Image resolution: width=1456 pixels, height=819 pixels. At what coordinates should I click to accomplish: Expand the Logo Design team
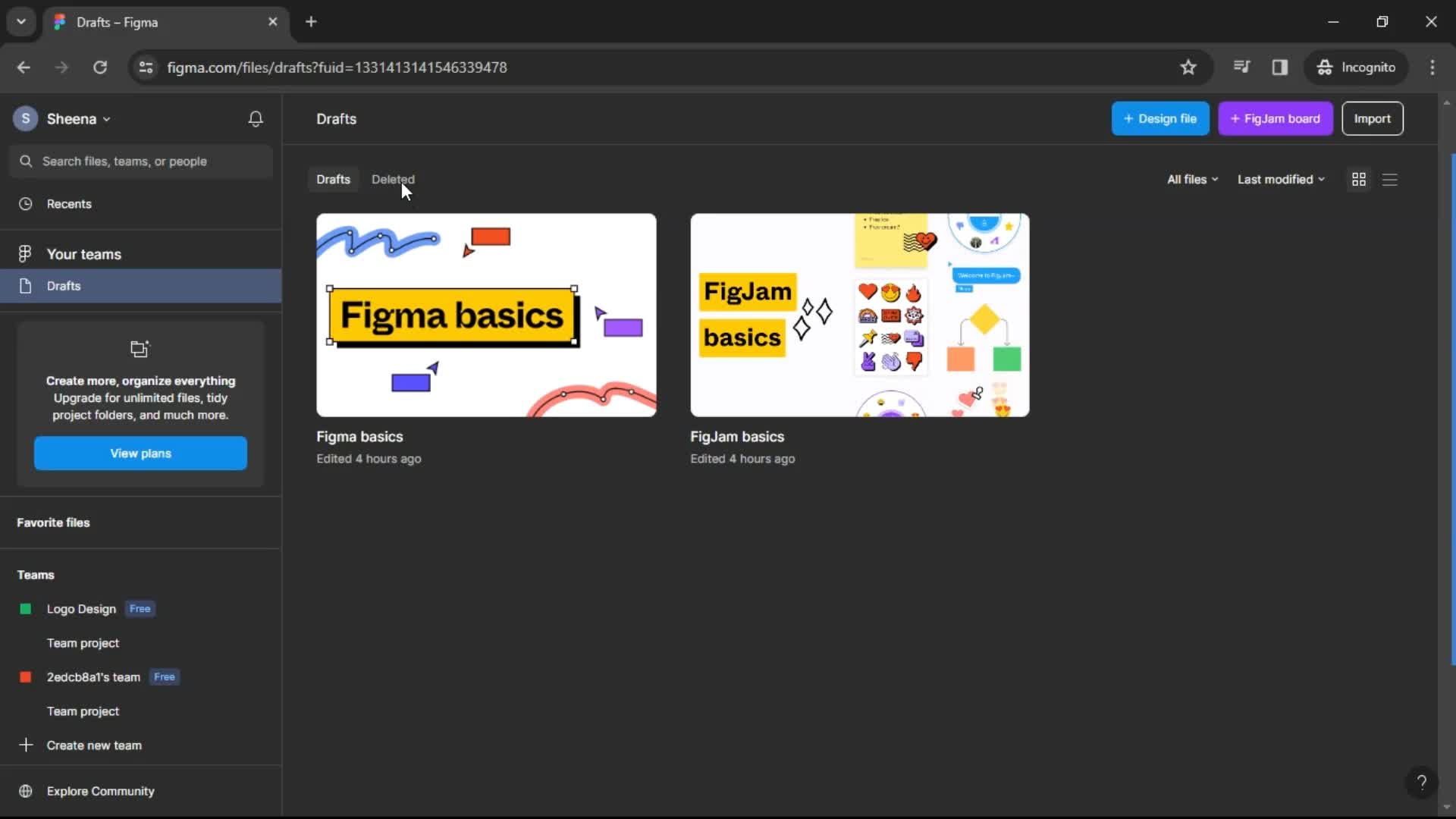tap(82, 608)
